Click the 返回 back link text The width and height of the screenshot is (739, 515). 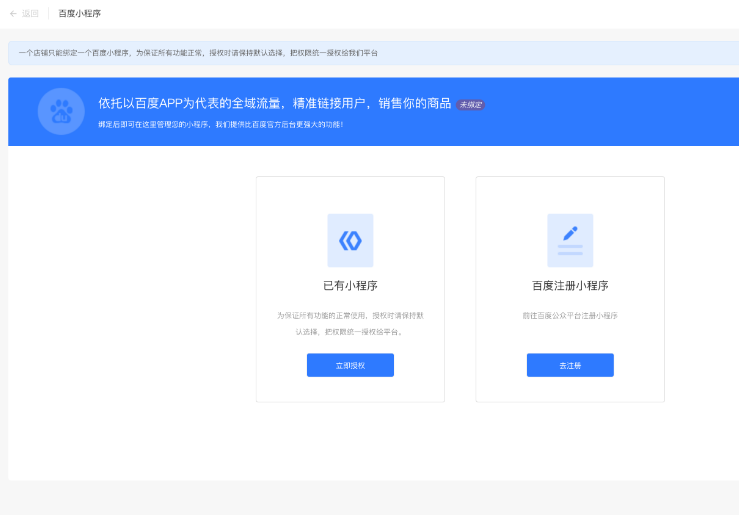click(x=30, y=14)
